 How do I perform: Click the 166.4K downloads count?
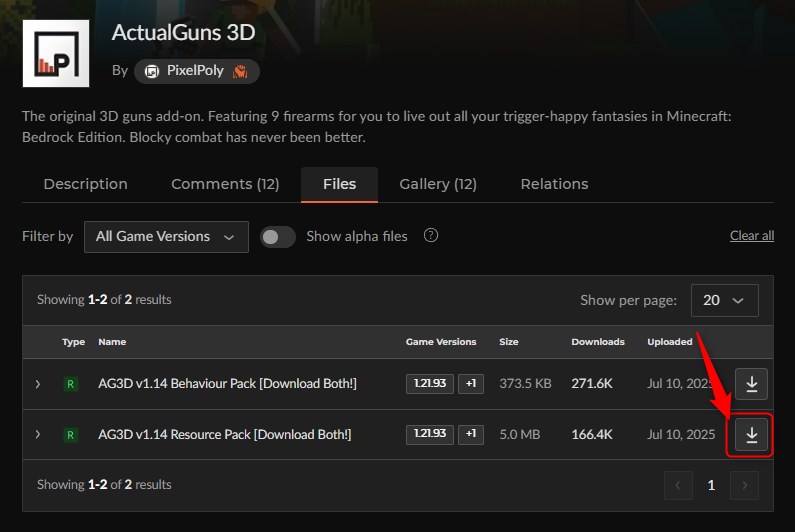[x=592, y=435]
